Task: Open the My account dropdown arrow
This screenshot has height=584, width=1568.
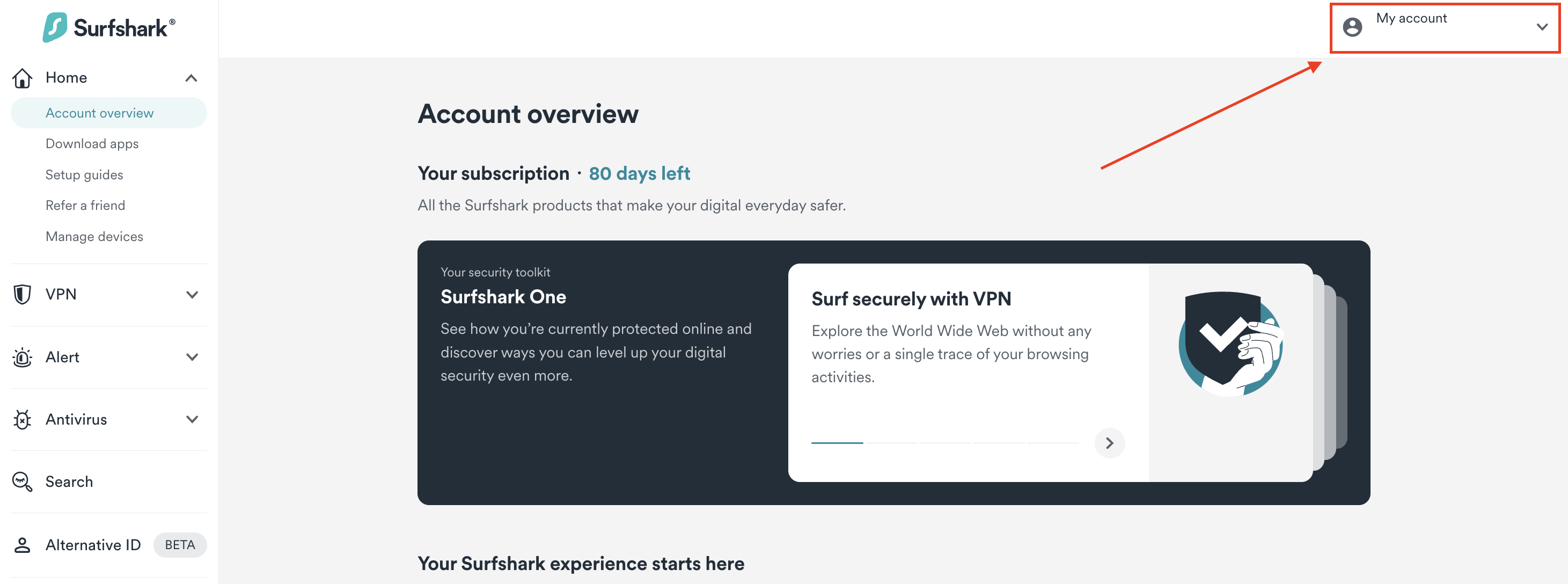Action: pyautogui.click(x=1542, y=27)
